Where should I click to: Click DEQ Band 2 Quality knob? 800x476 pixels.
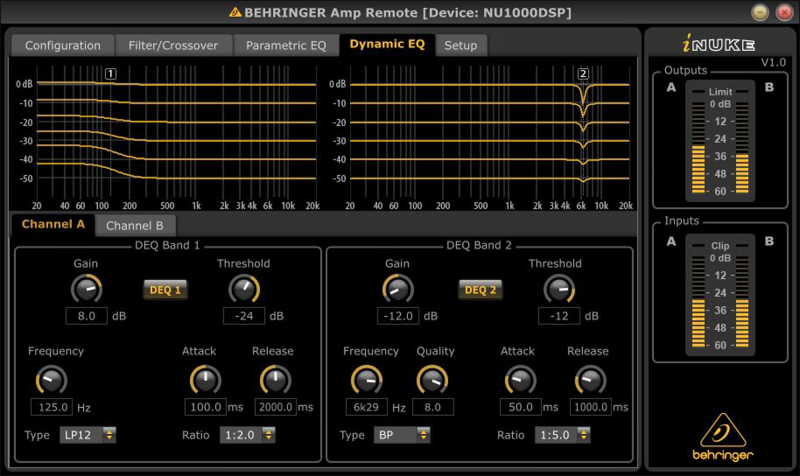(432, 379)
